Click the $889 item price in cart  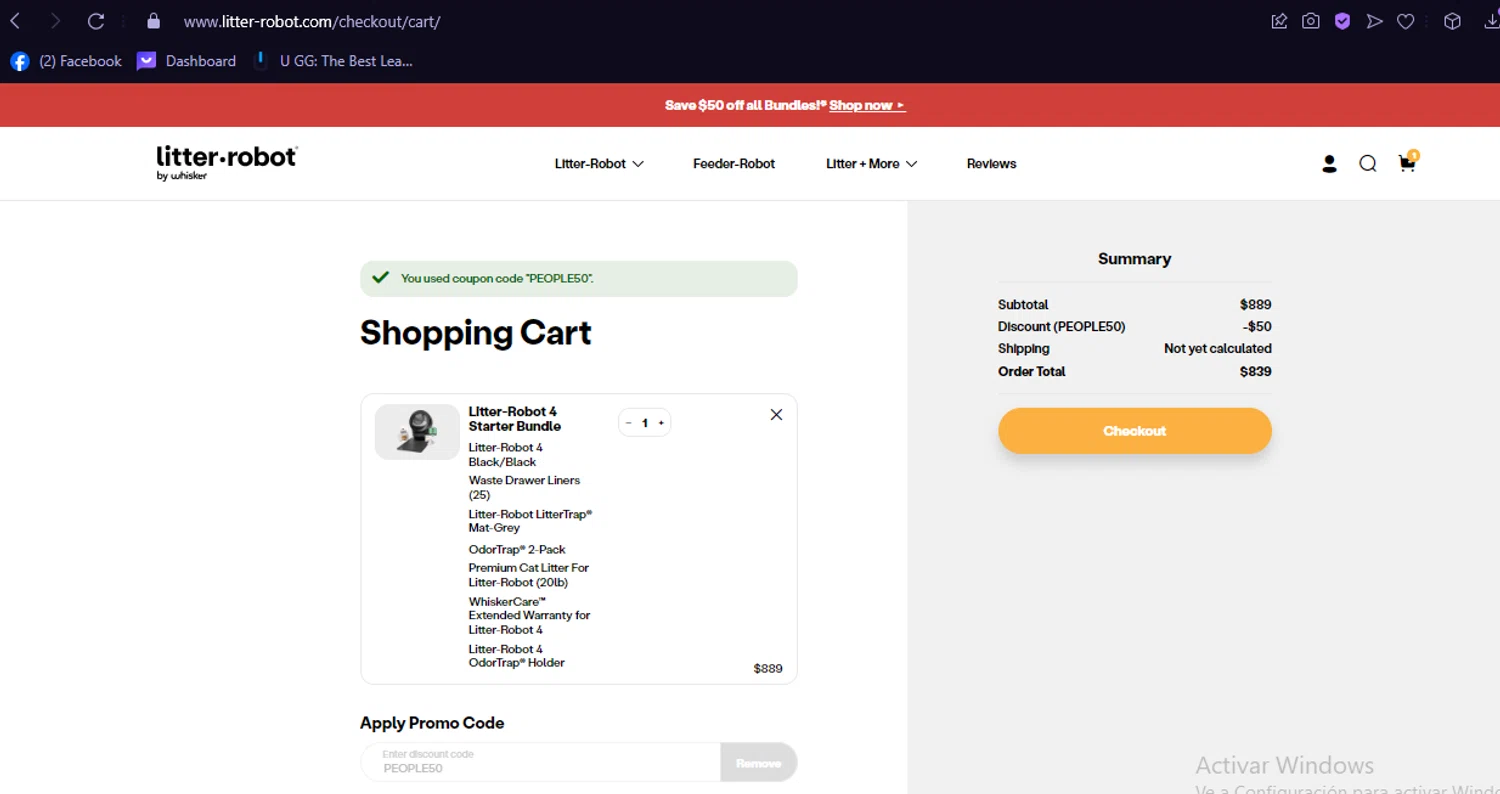coord(768,669)
